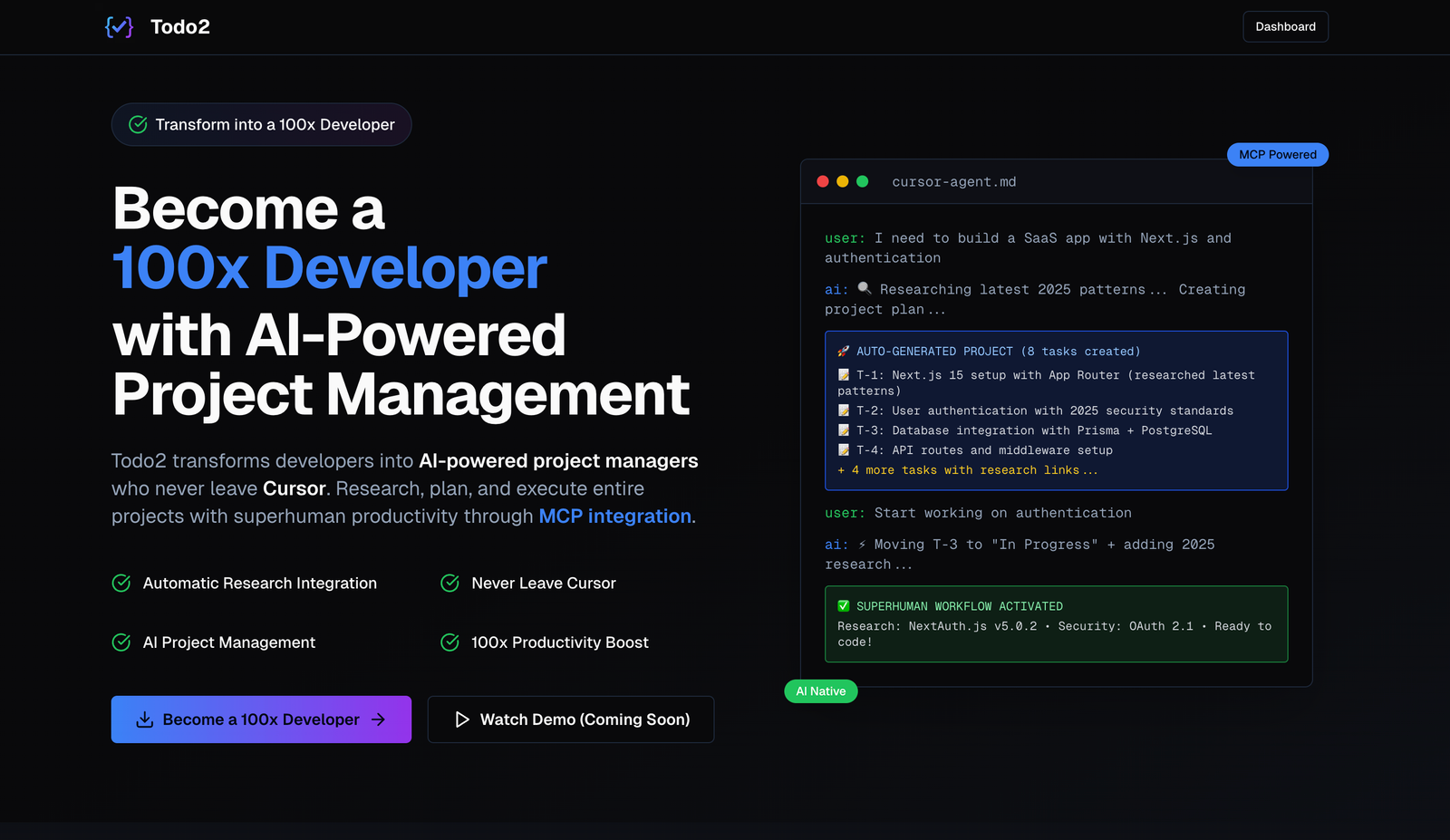Select the play icon in the Watch Demo button

pyautogui.click(x=461, y=719)
